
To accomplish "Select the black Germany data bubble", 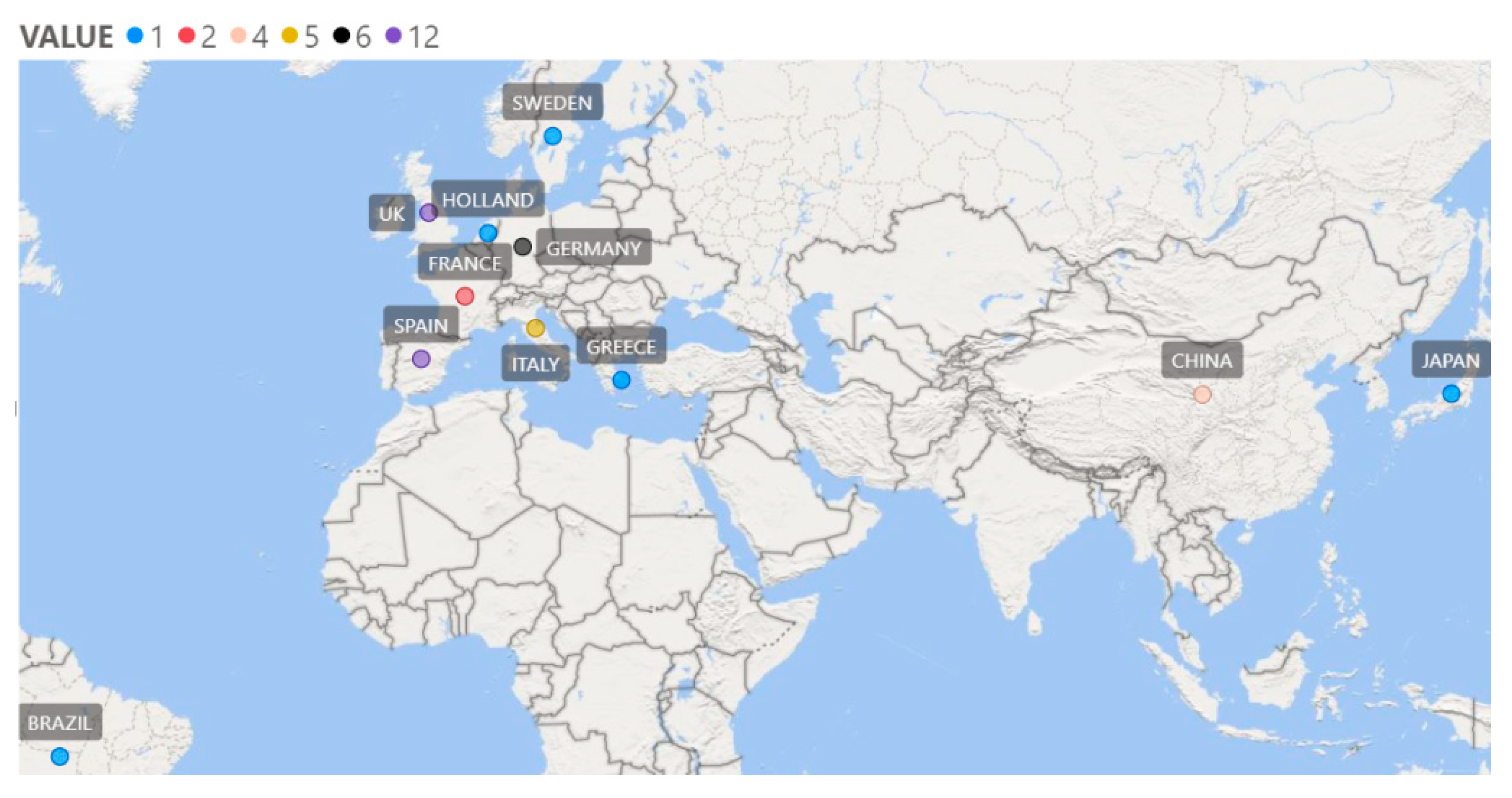I will pos(523,247).
